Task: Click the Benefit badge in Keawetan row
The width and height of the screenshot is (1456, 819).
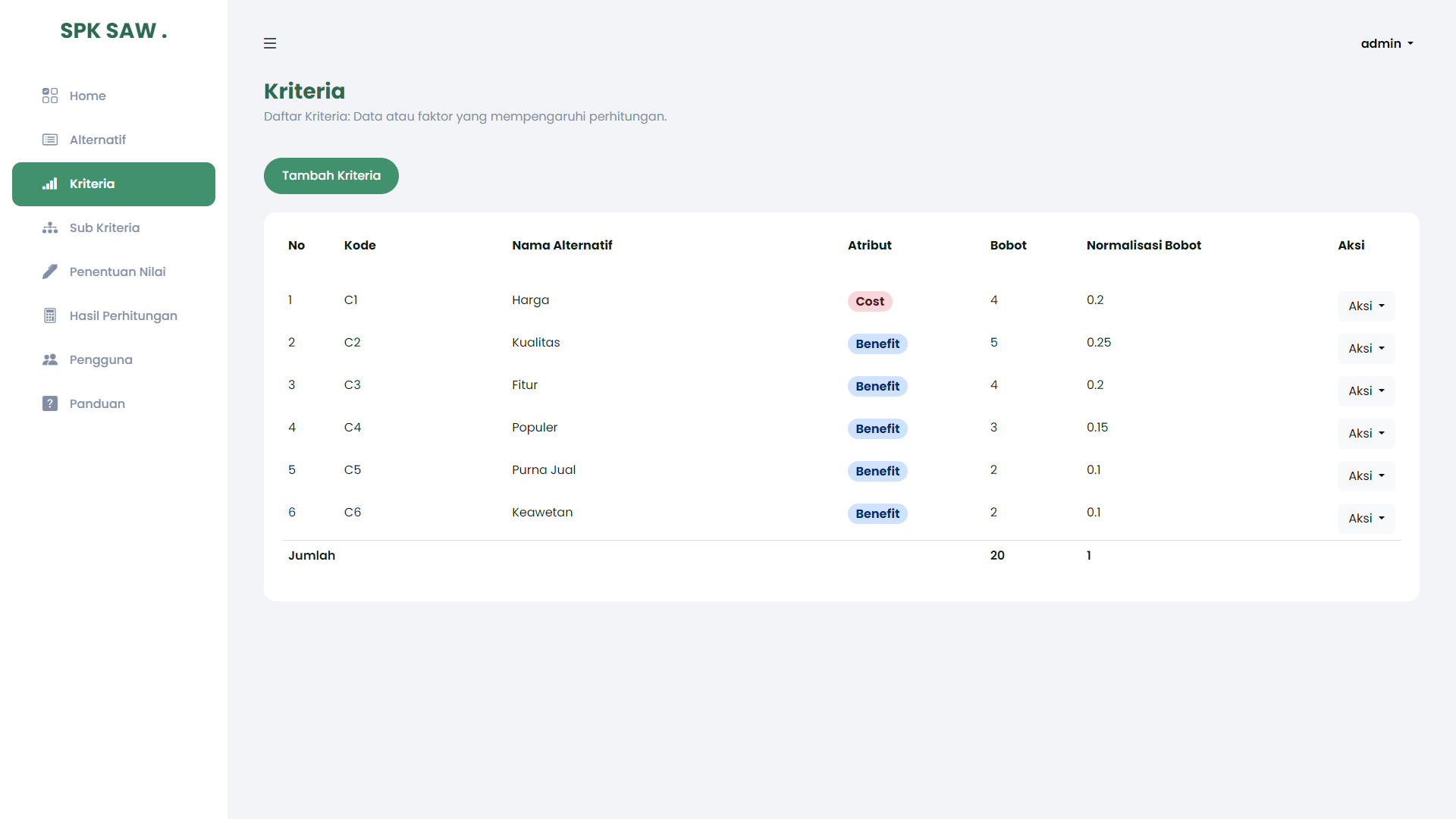Action: point(877,514)
